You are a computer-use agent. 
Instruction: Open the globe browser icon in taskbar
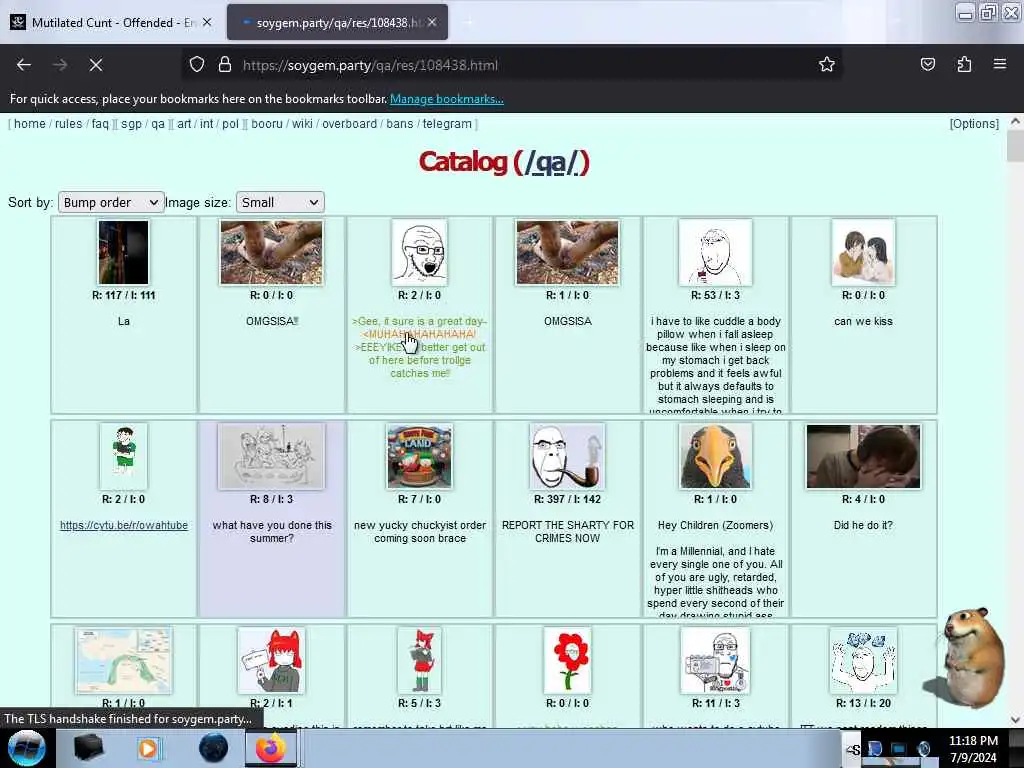[x=213, y=748]
